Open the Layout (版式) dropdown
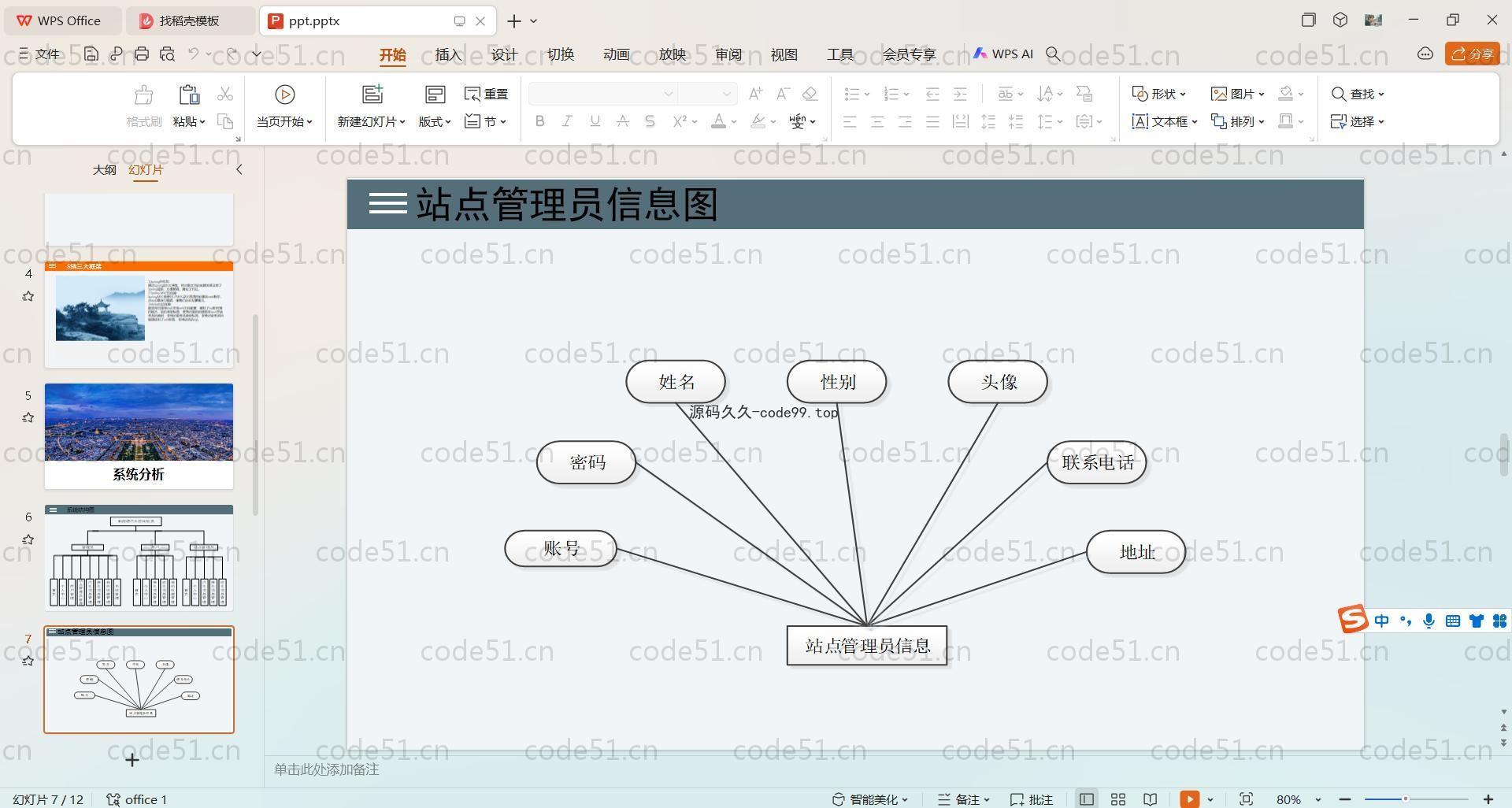 point(434,121)
